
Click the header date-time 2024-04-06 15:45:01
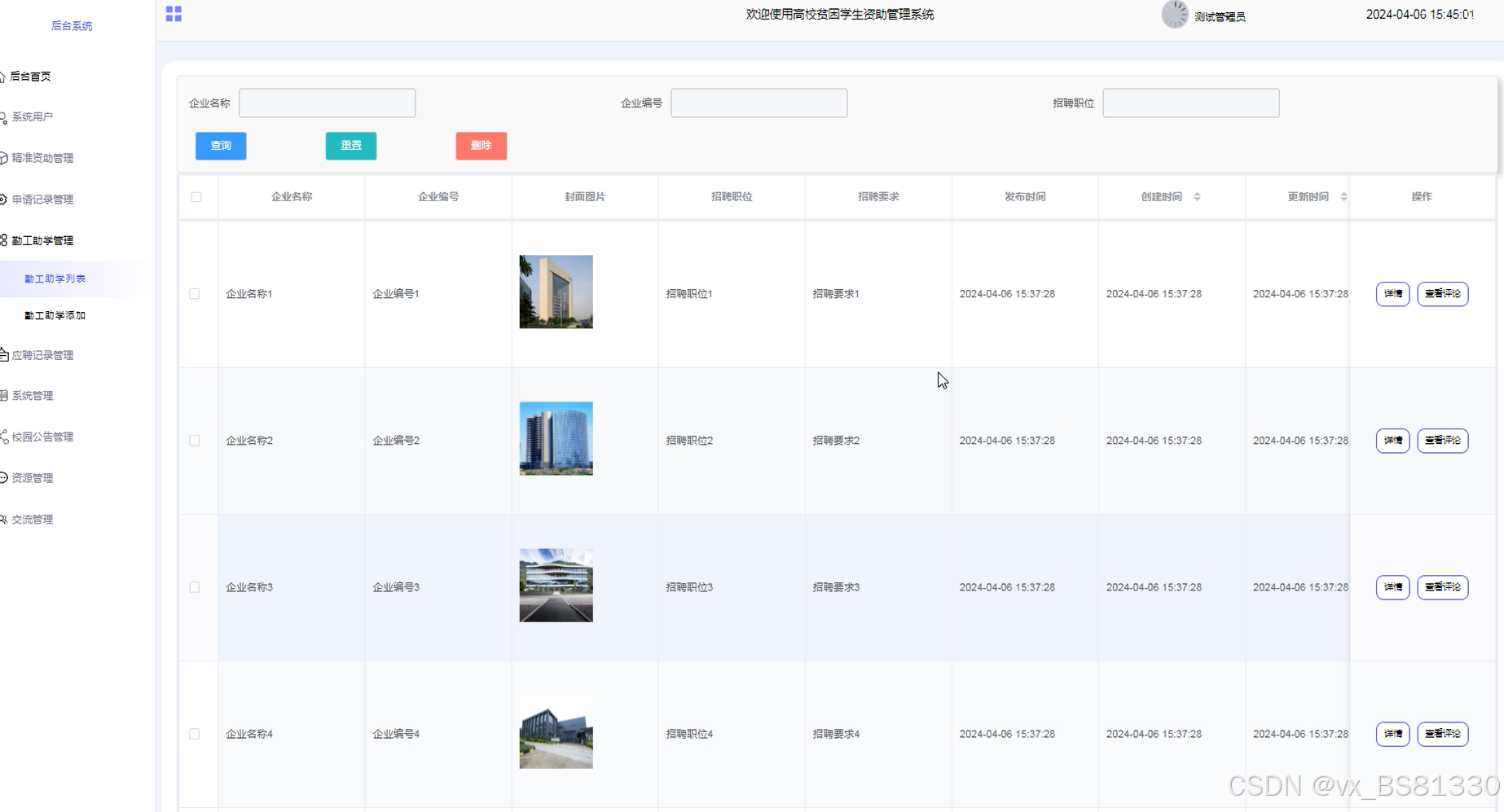[1420, 15]
